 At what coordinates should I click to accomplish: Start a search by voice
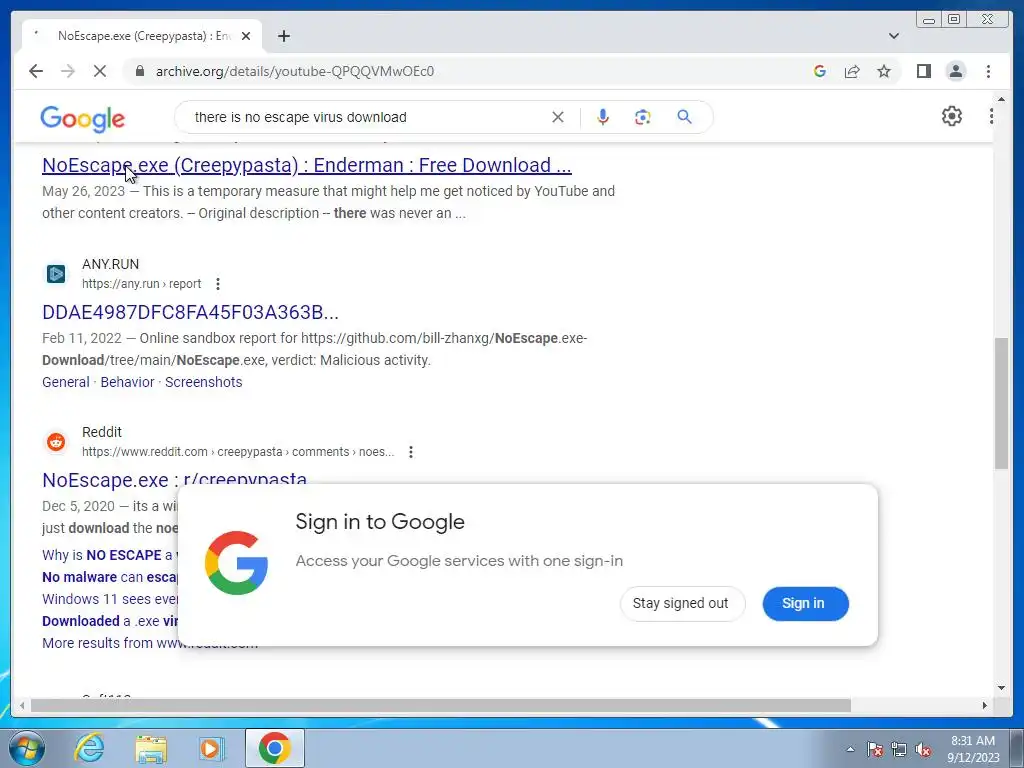tap(603, 117)
